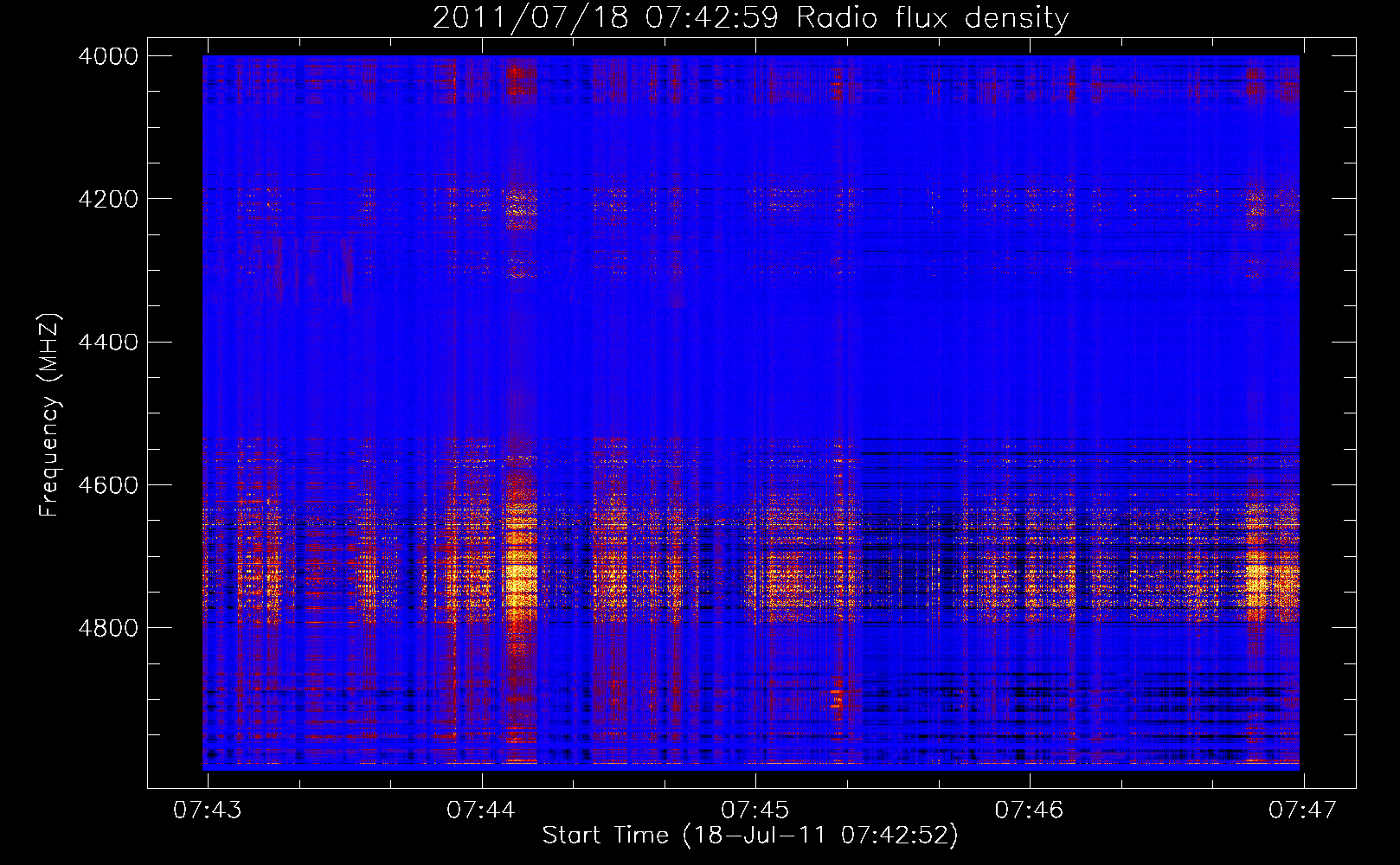The height and width of the screenshot is (865, 1400).
Task: Select the 4000 frequency tick label
Action: pyautogui.click(x=108, y=56)
